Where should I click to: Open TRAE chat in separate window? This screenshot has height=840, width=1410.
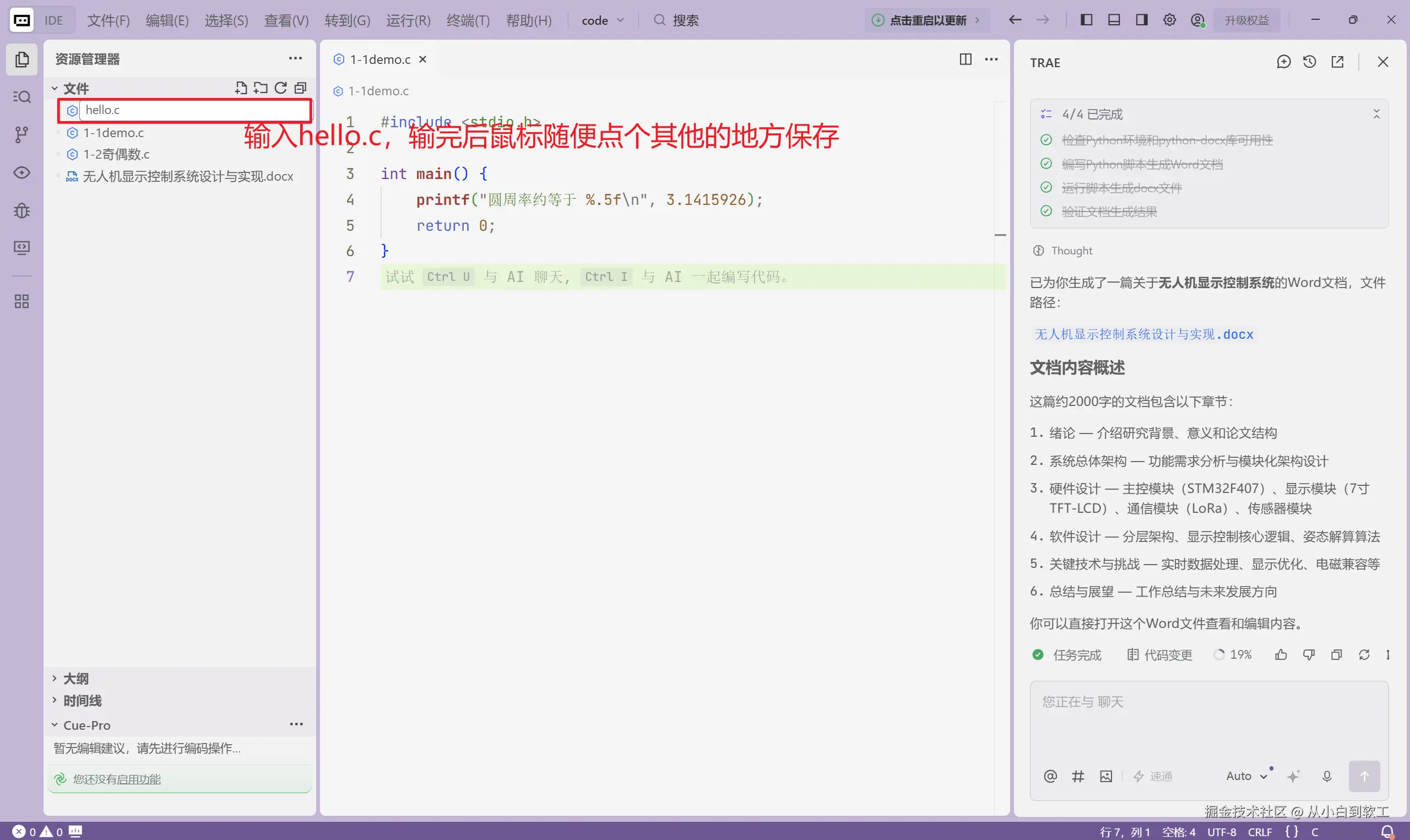click(x=1338, y=62)
